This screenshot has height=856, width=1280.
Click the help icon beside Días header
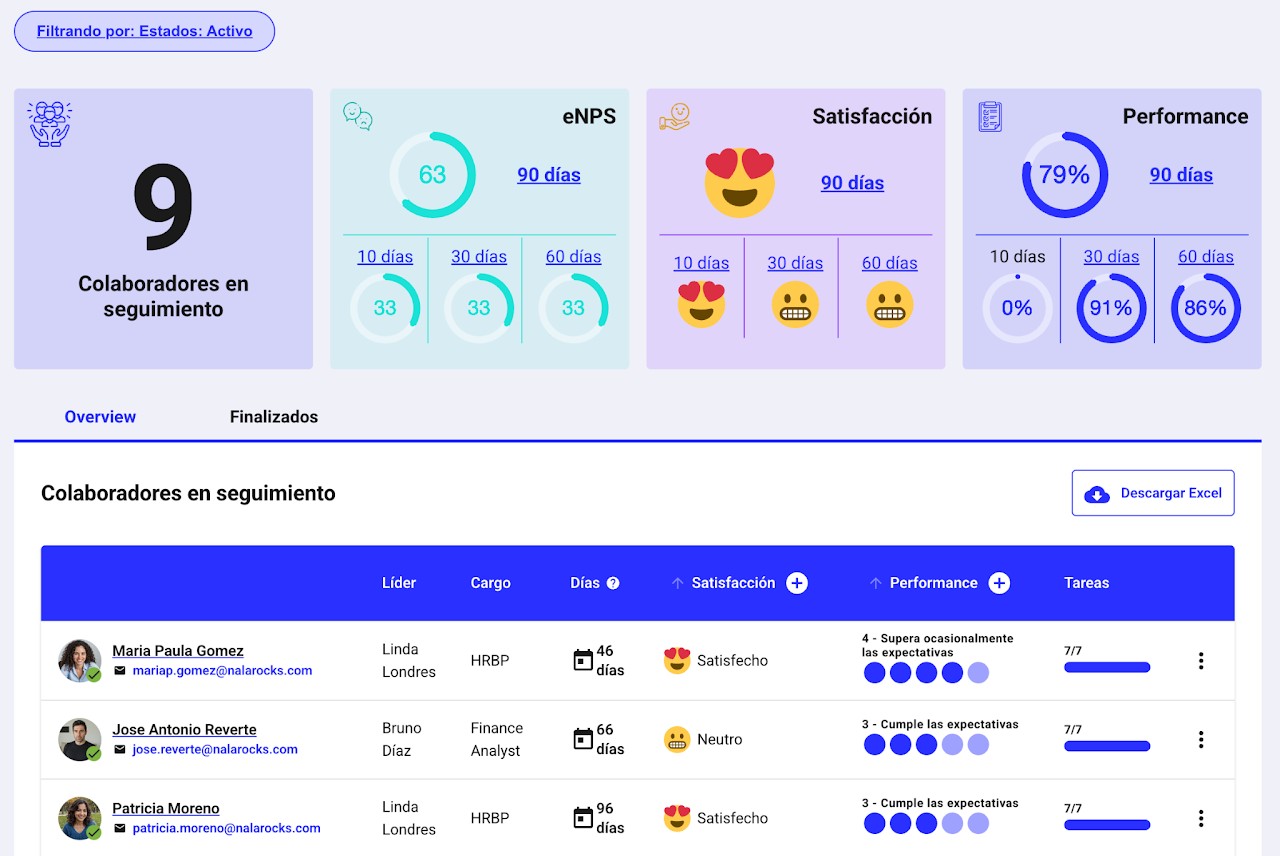click(x=613, y=583)
